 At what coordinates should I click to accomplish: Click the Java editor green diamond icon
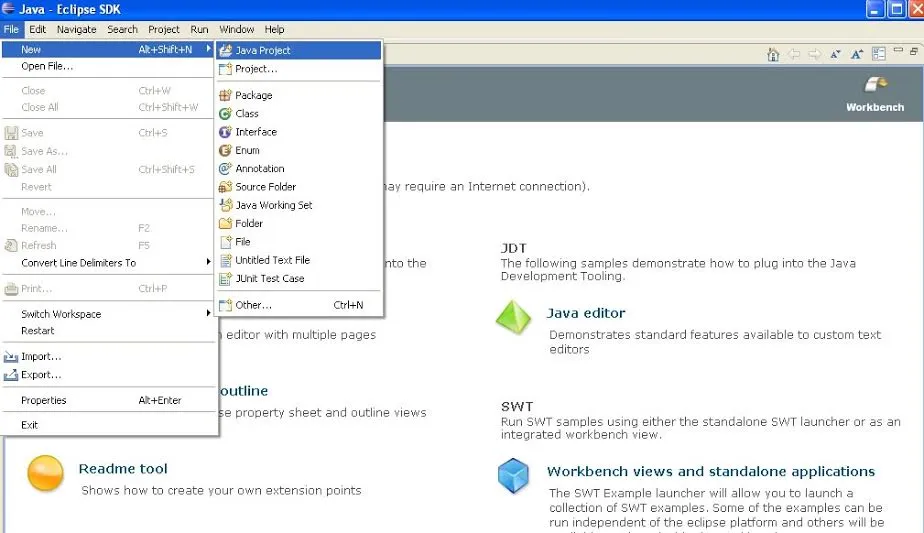514,318
